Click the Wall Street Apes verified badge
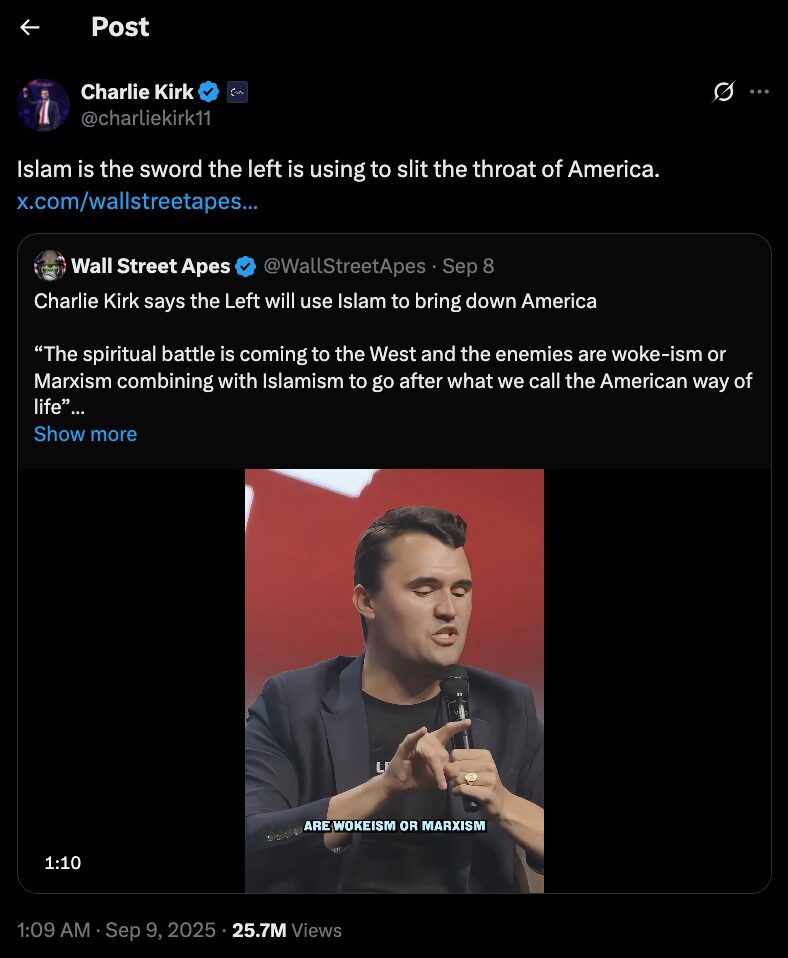Image resolution: width=788 pixels, height=958 pixels. point(246,266)
